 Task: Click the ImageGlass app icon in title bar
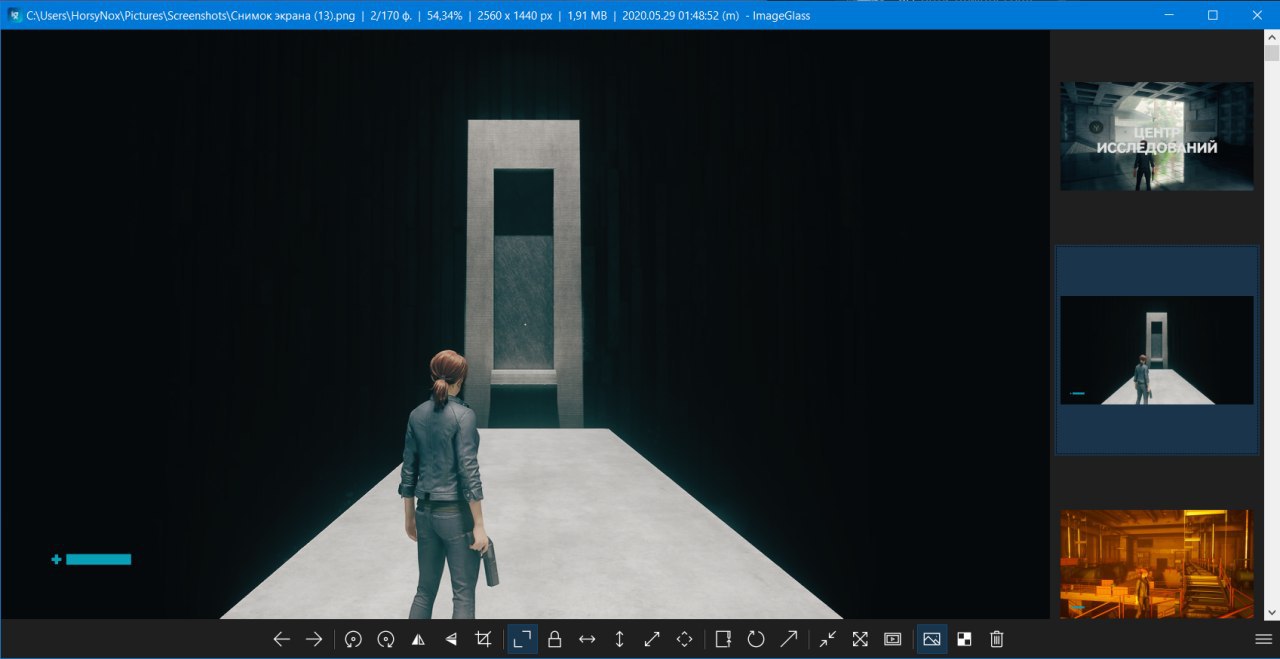pos(15,15)
